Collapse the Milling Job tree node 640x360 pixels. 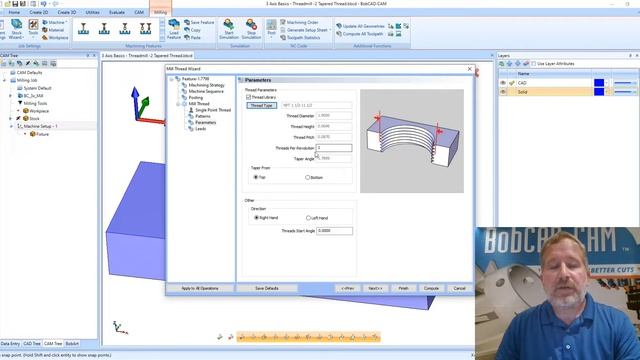4,80
